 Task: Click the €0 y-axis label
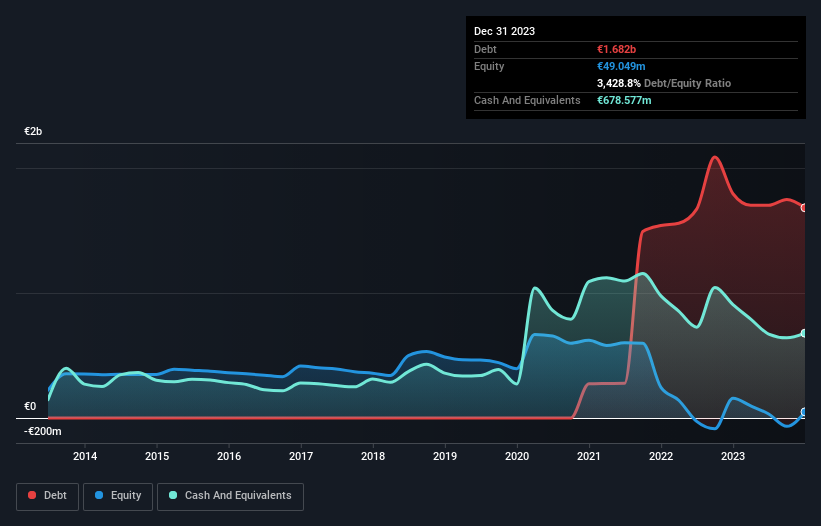coord(30,406)
